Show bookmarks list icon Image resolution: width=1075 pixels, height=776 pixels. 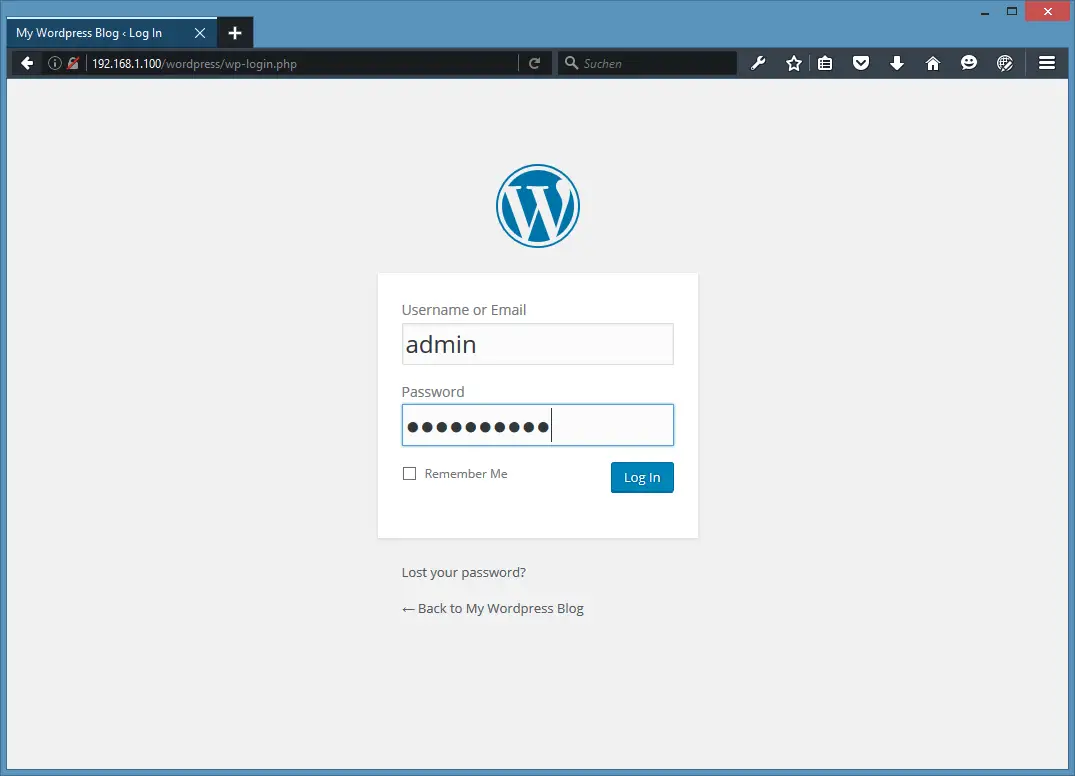tap(825, 64)
